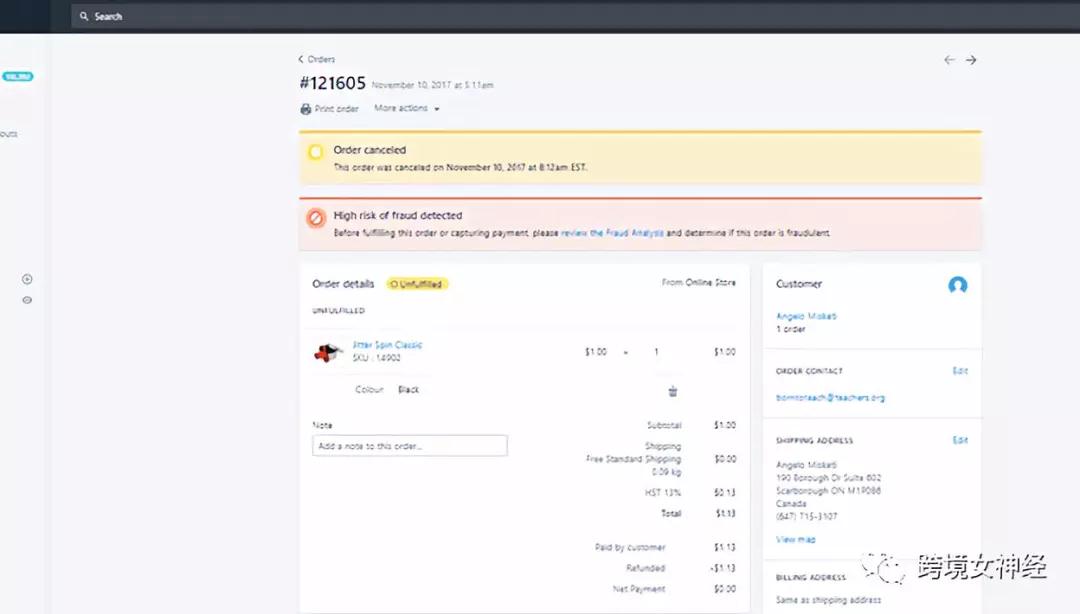Click the plus icon in left sidebar
The width and height of the screenshot is (1080, 614).
click(27, 279)
